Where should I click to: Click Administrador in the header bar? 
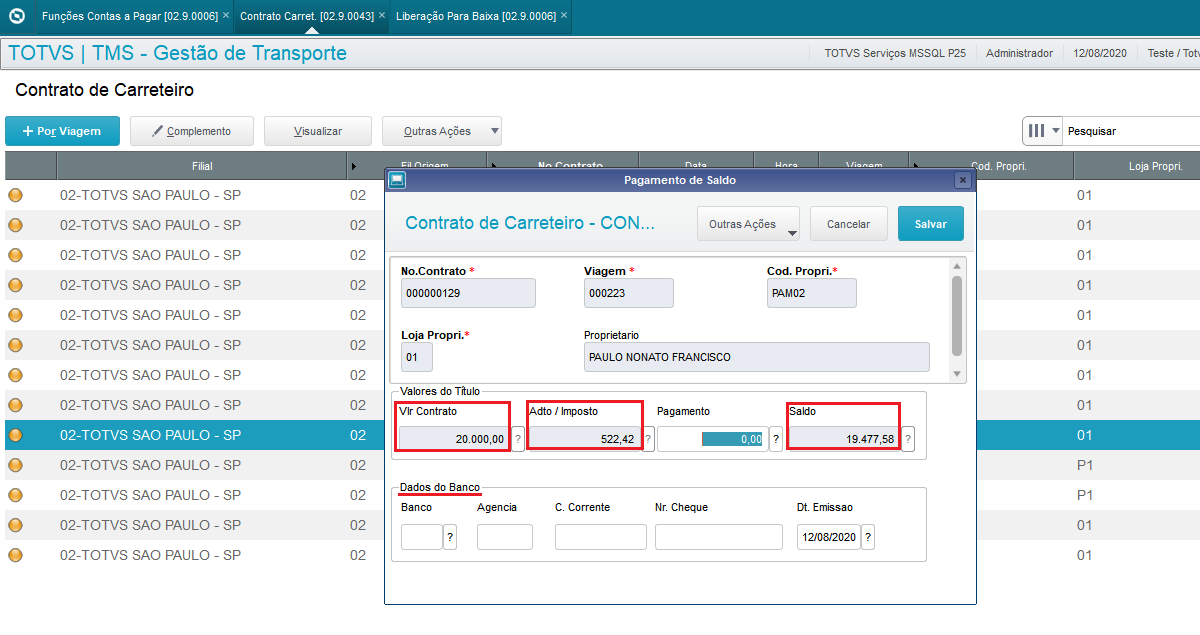pyautogui.click(x=1019, y=54)
